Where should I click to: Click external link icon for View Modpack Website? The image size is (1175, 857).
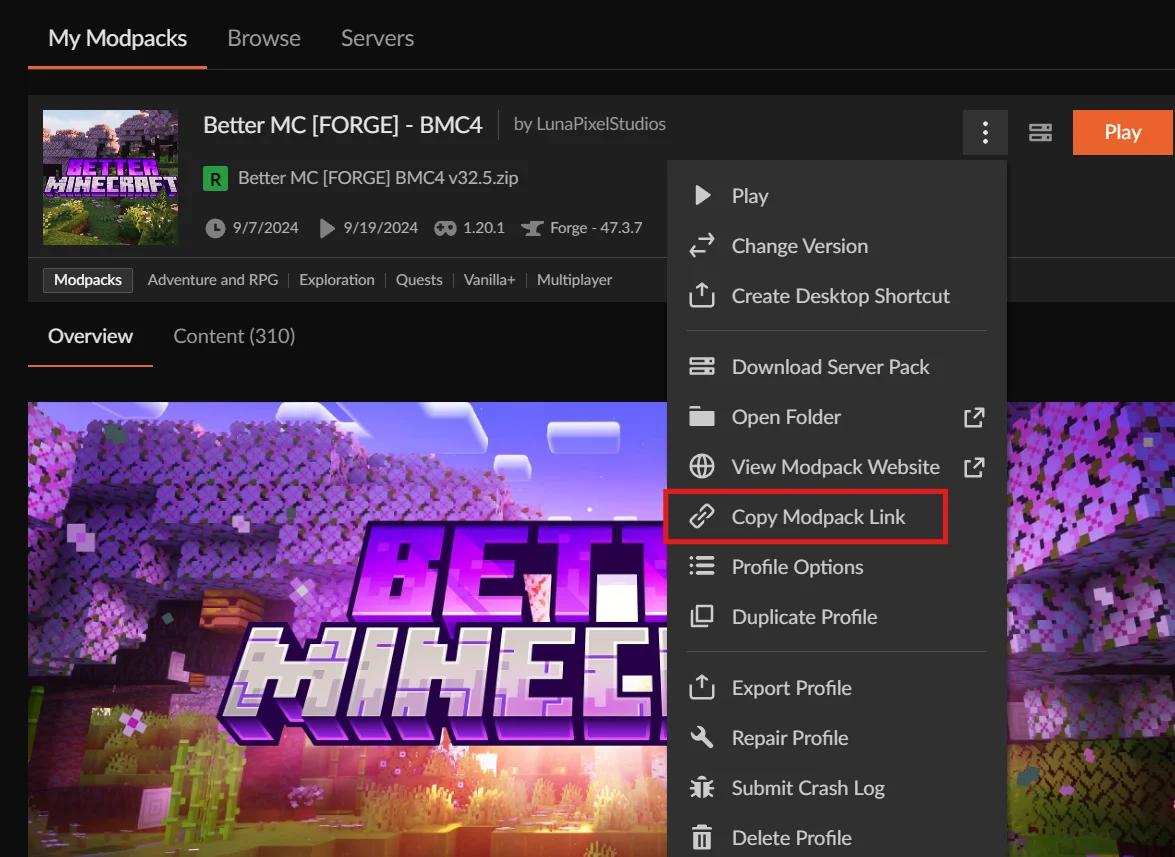point(973,467)
